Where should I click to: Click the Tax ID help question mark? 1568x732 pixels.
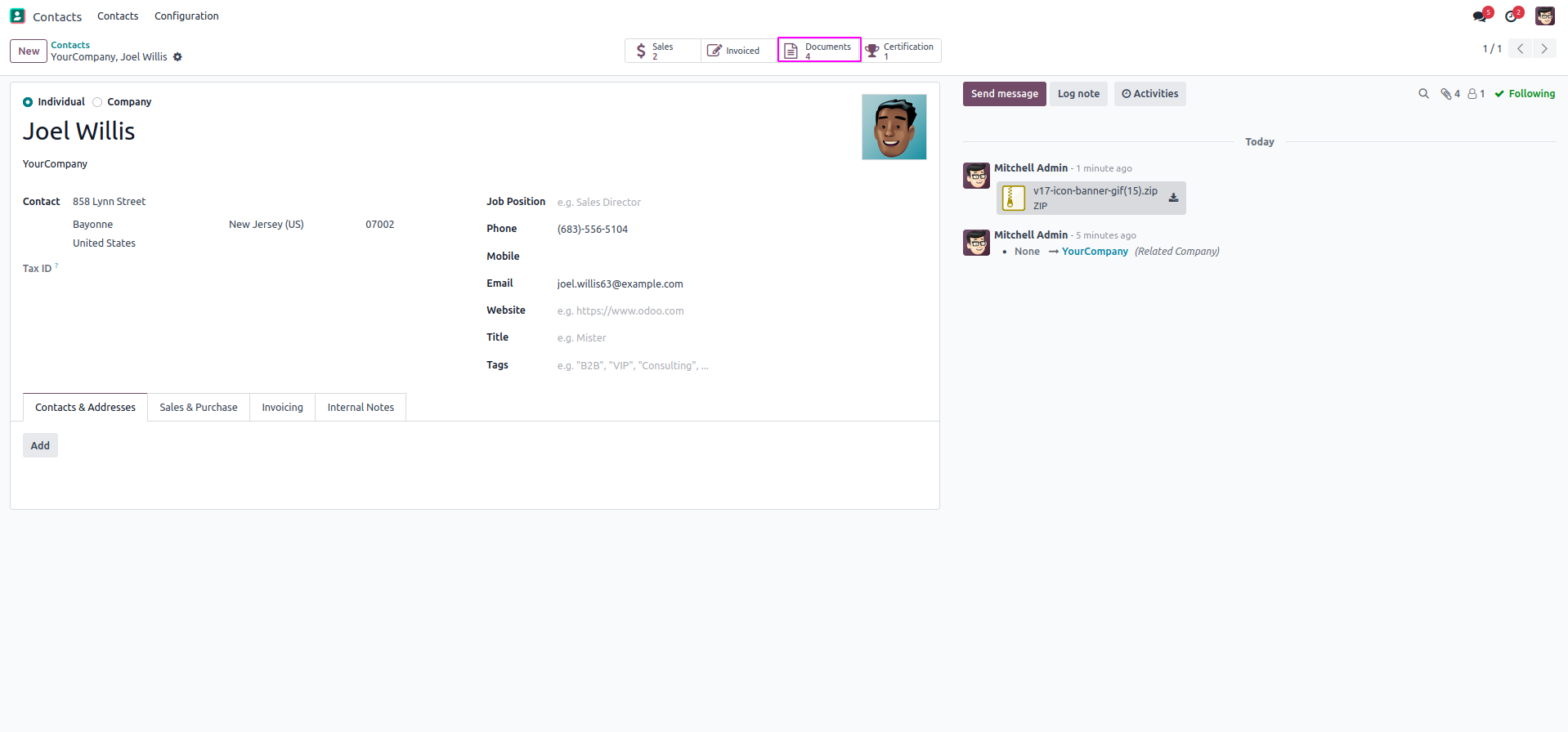pyautogui.click(x=56, y=266)
